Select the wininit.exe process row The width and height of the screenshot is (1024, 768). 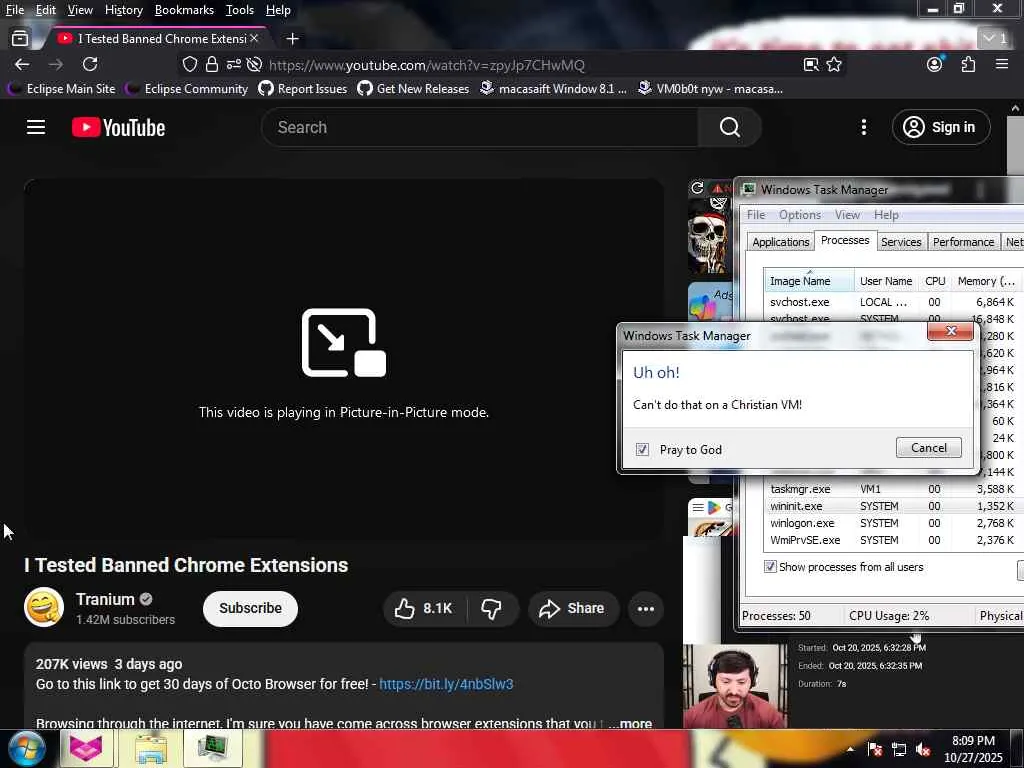(x=893, y=505)
